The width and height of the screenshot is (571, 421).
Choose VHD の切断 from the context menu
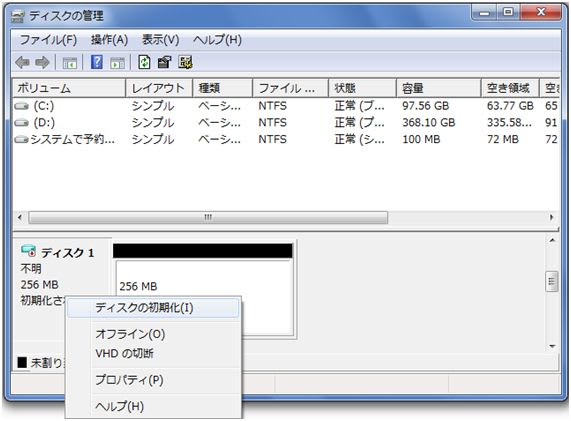click(x=153, y=353)
